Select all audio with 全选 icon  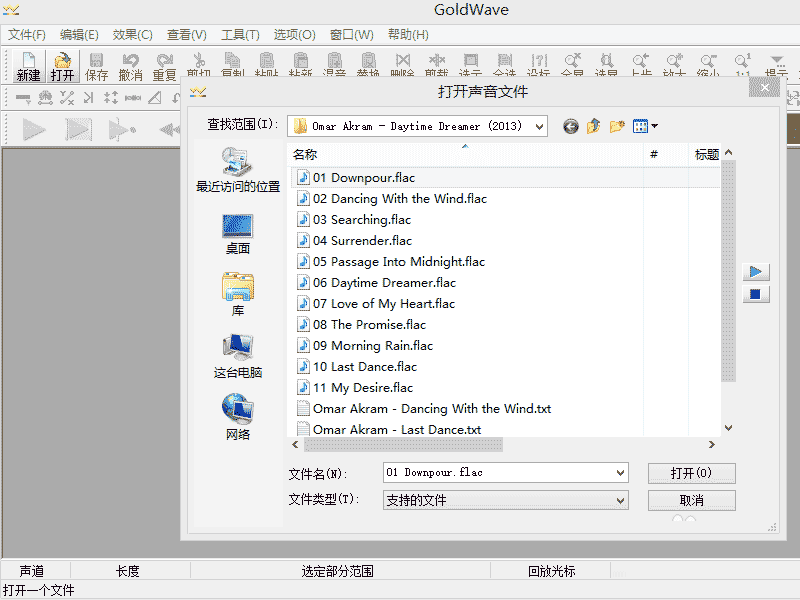(x=505, y=62)
